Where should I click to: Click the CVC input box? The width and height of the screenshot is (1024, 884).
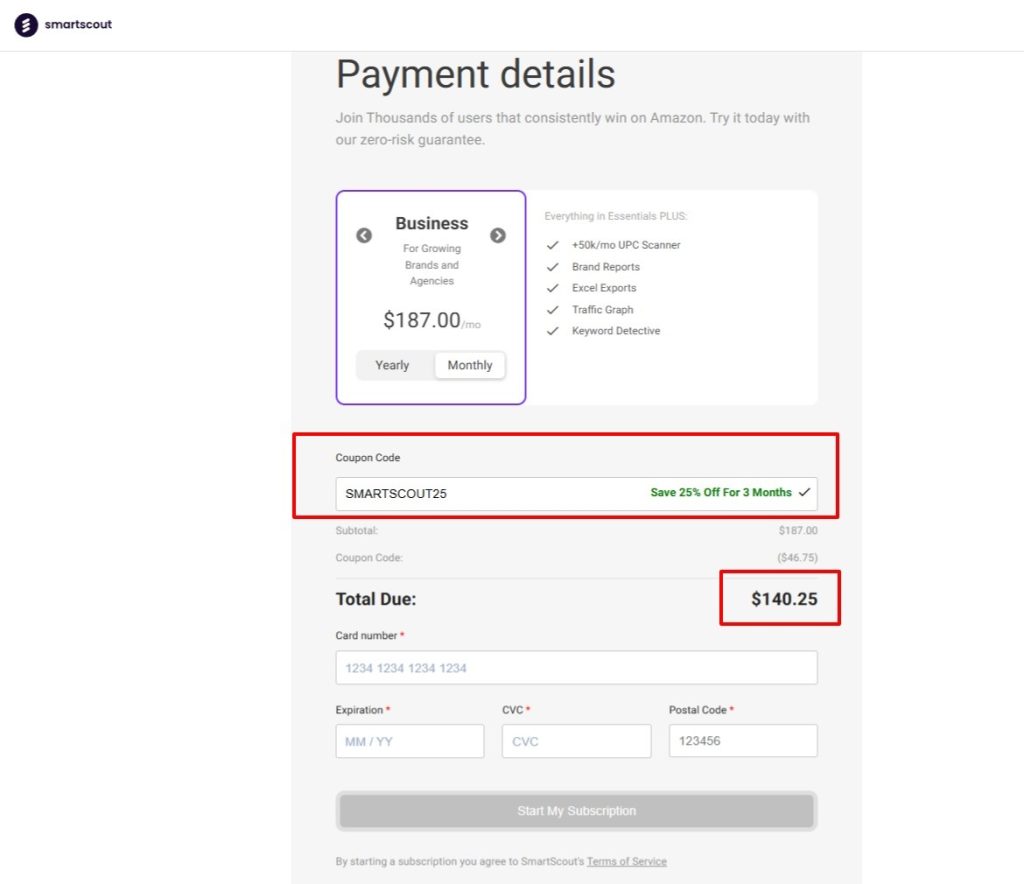[576, 741]
